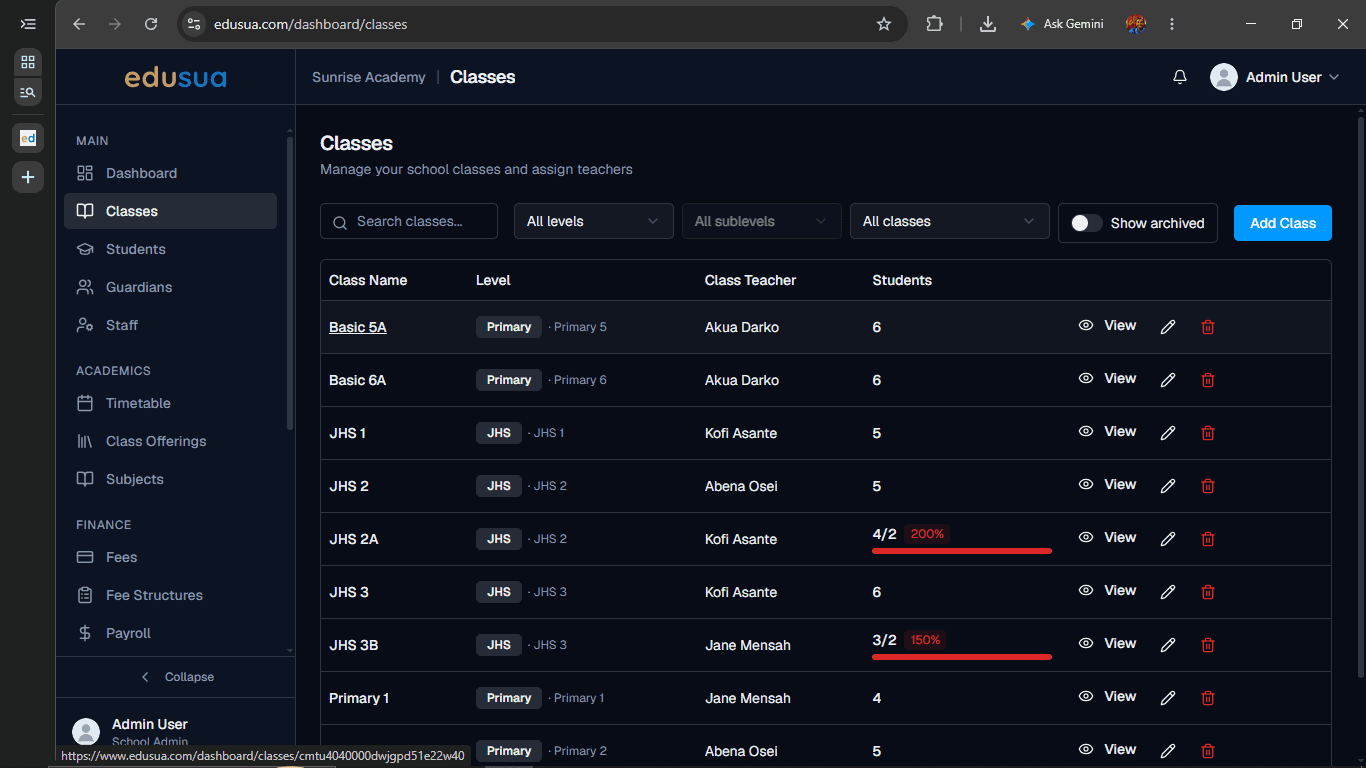
Task: Open Students in sidebar
Action: point(170,249)
